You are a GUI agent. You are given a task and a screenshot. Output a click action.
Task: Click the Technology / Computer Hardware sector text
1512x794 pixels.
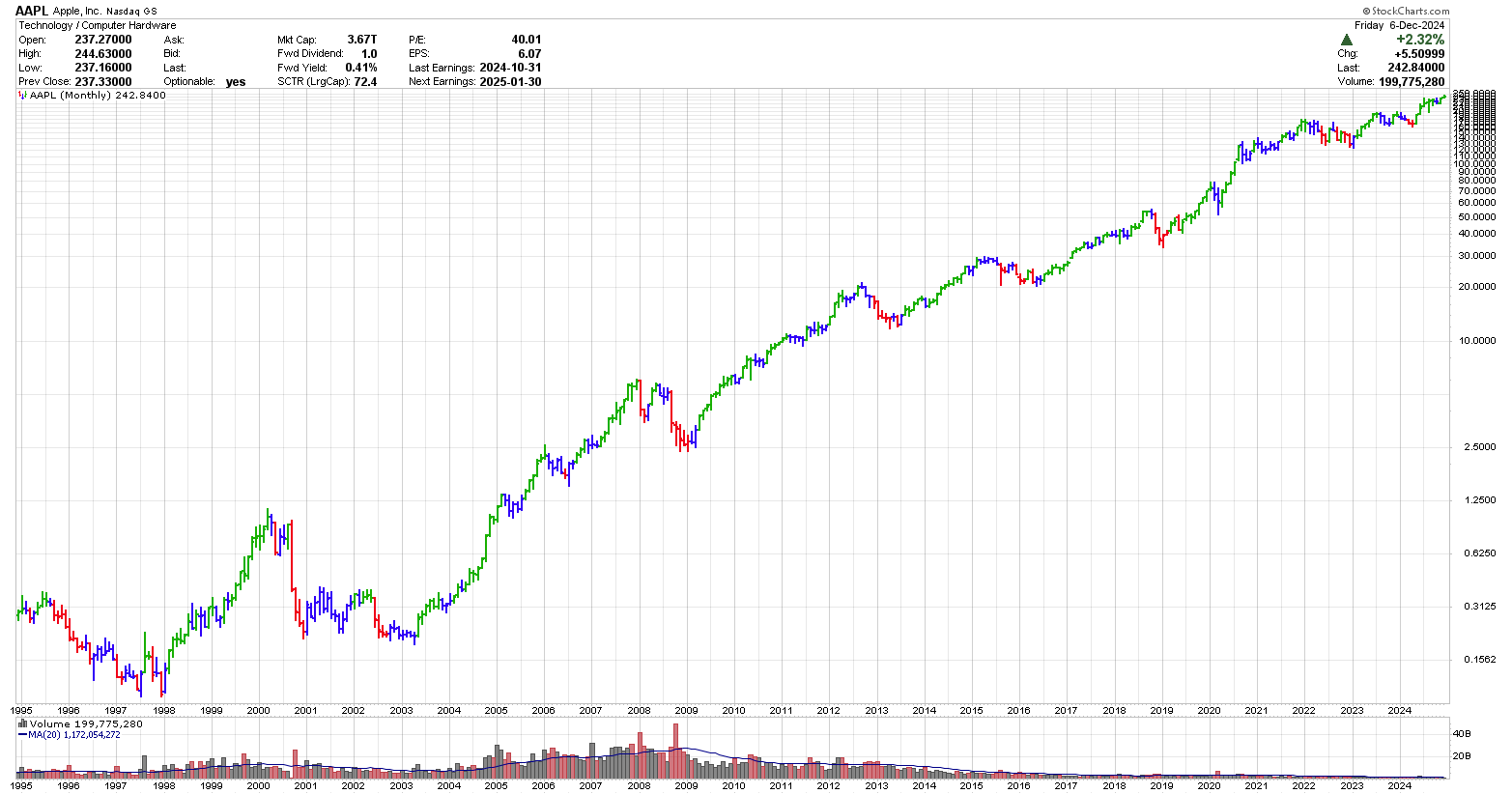tap(98, 25)
